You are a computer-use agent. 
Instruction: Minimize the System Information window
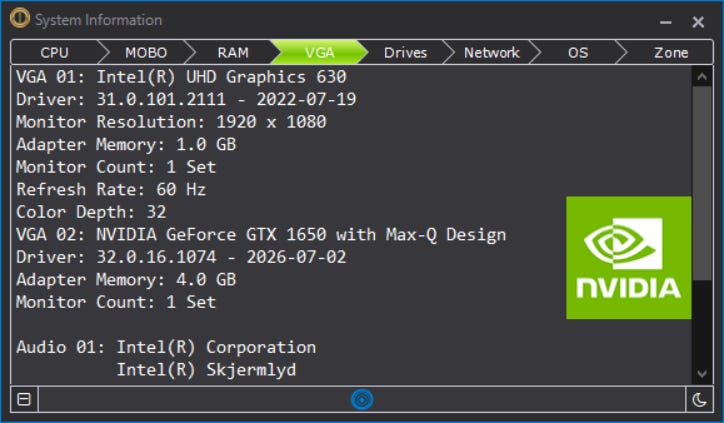pos(665,22)
